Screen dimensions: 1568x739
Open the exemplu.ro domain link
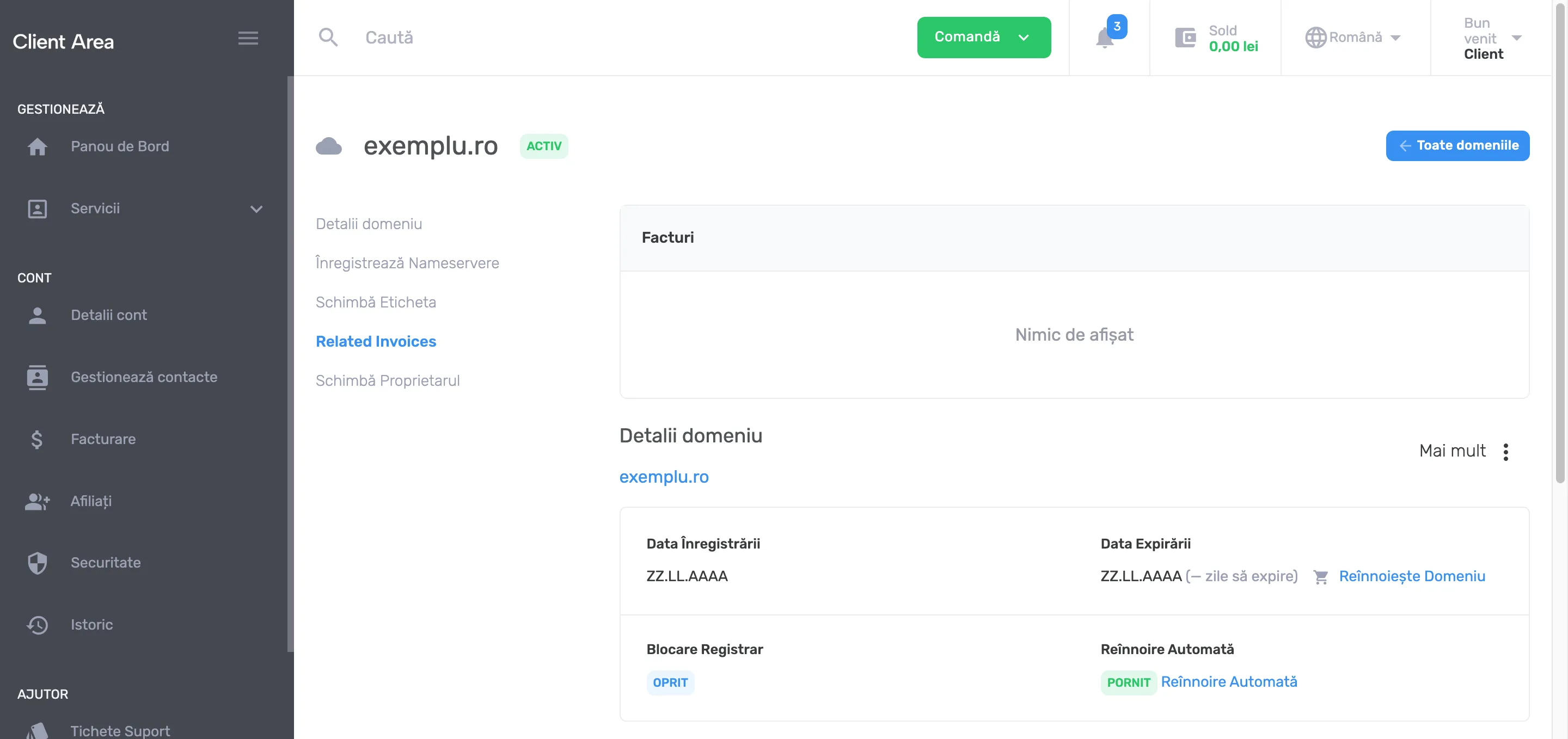tap(664, 476)
